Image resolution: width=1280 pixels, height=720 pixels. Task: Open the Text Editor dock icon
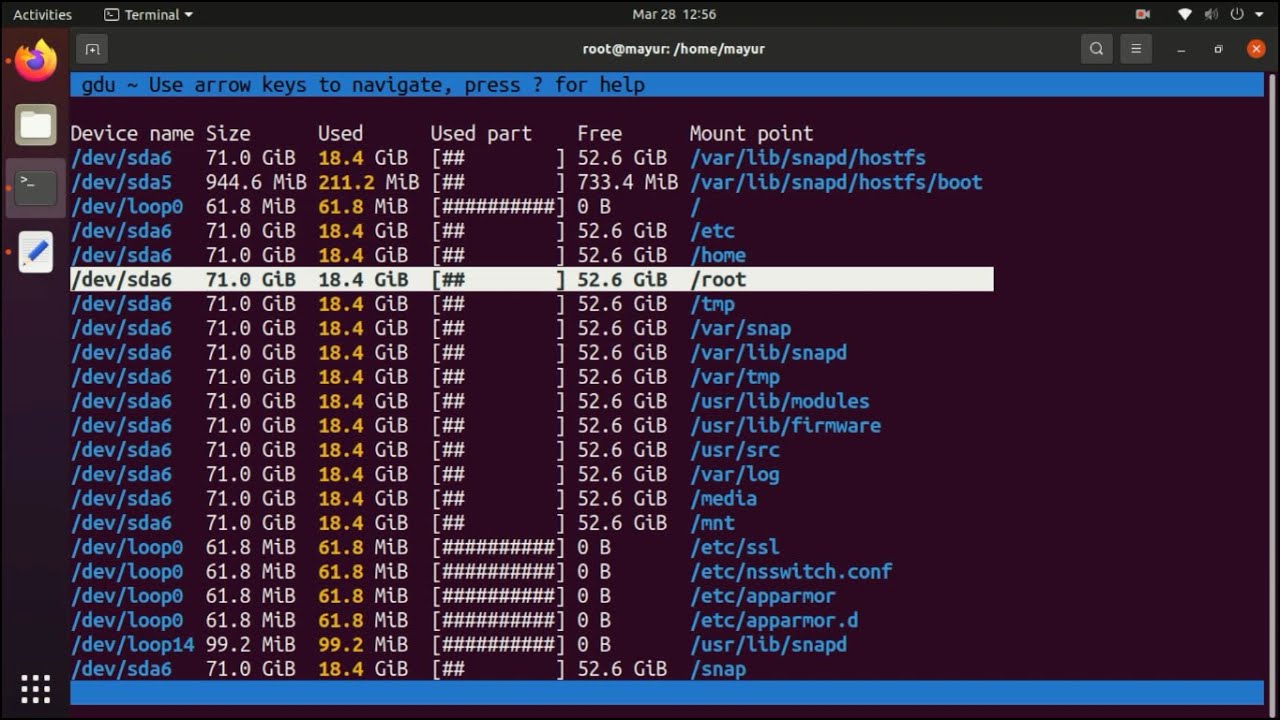[36, 251]
